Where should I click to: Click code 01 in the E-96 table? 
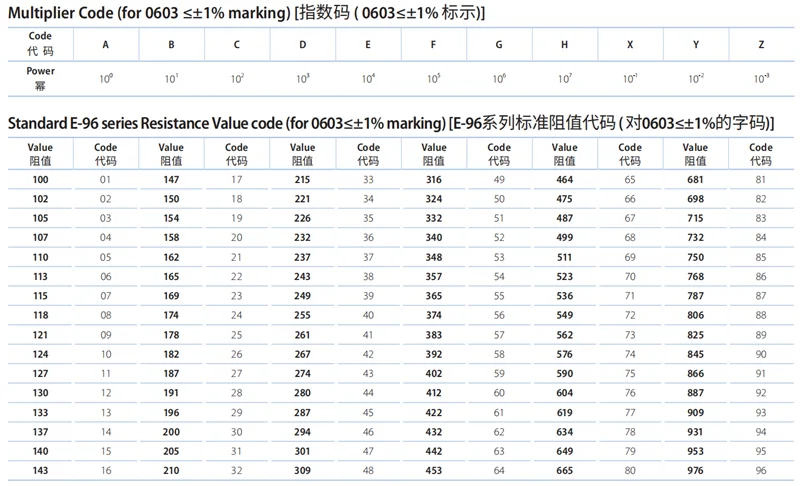(x=105, y=179)
